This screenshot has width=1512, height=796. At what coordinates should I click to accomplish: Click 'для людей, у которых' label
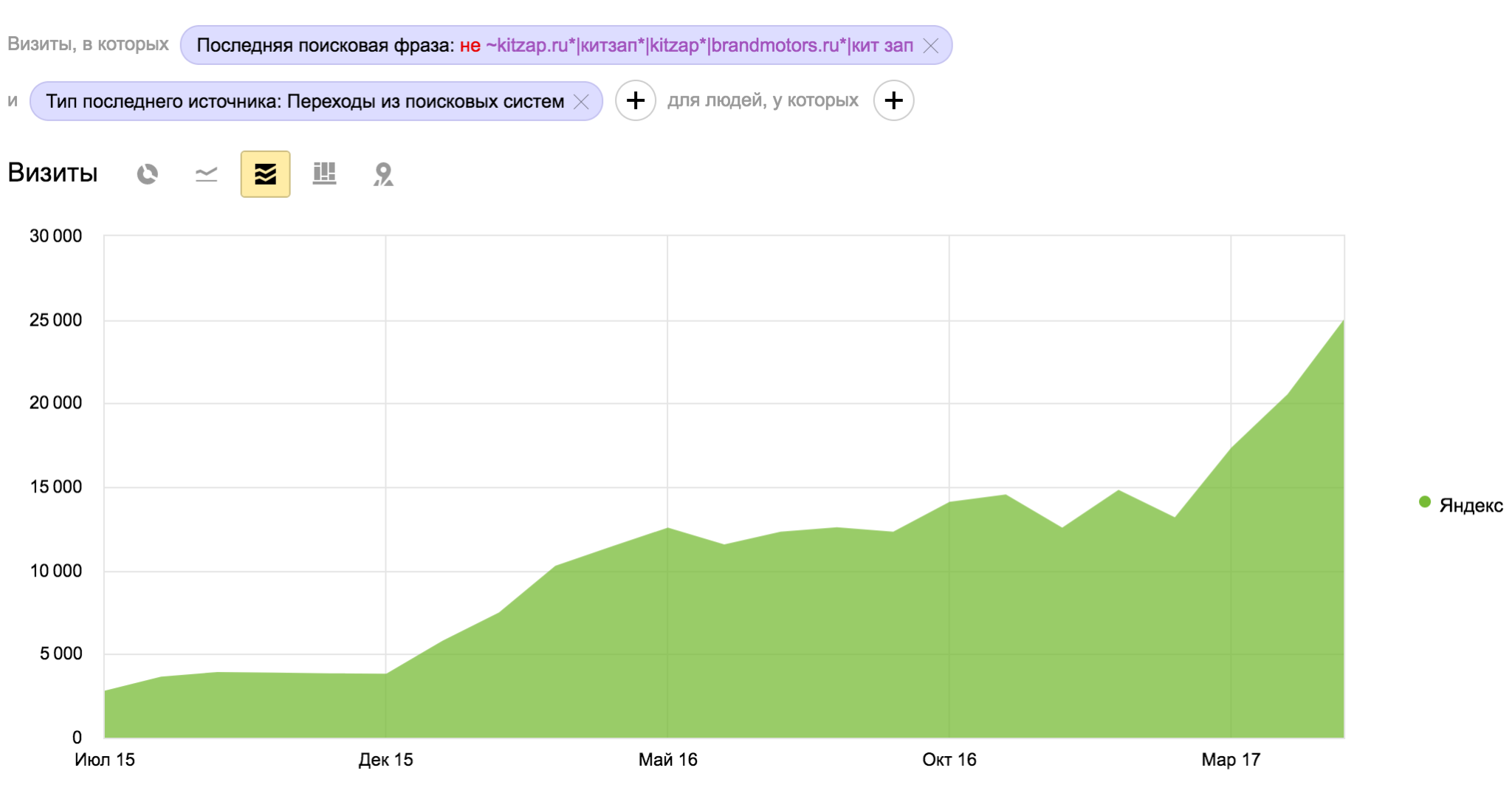pos(763,100)
